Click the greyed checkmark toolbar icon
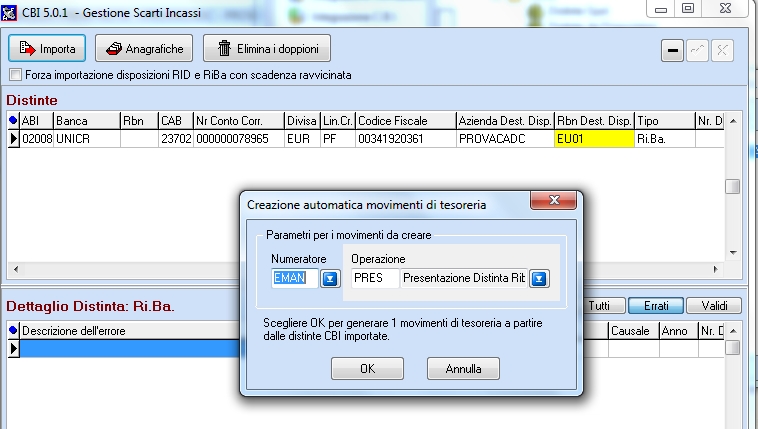This screenshot has height=429, width=758. 697,50
